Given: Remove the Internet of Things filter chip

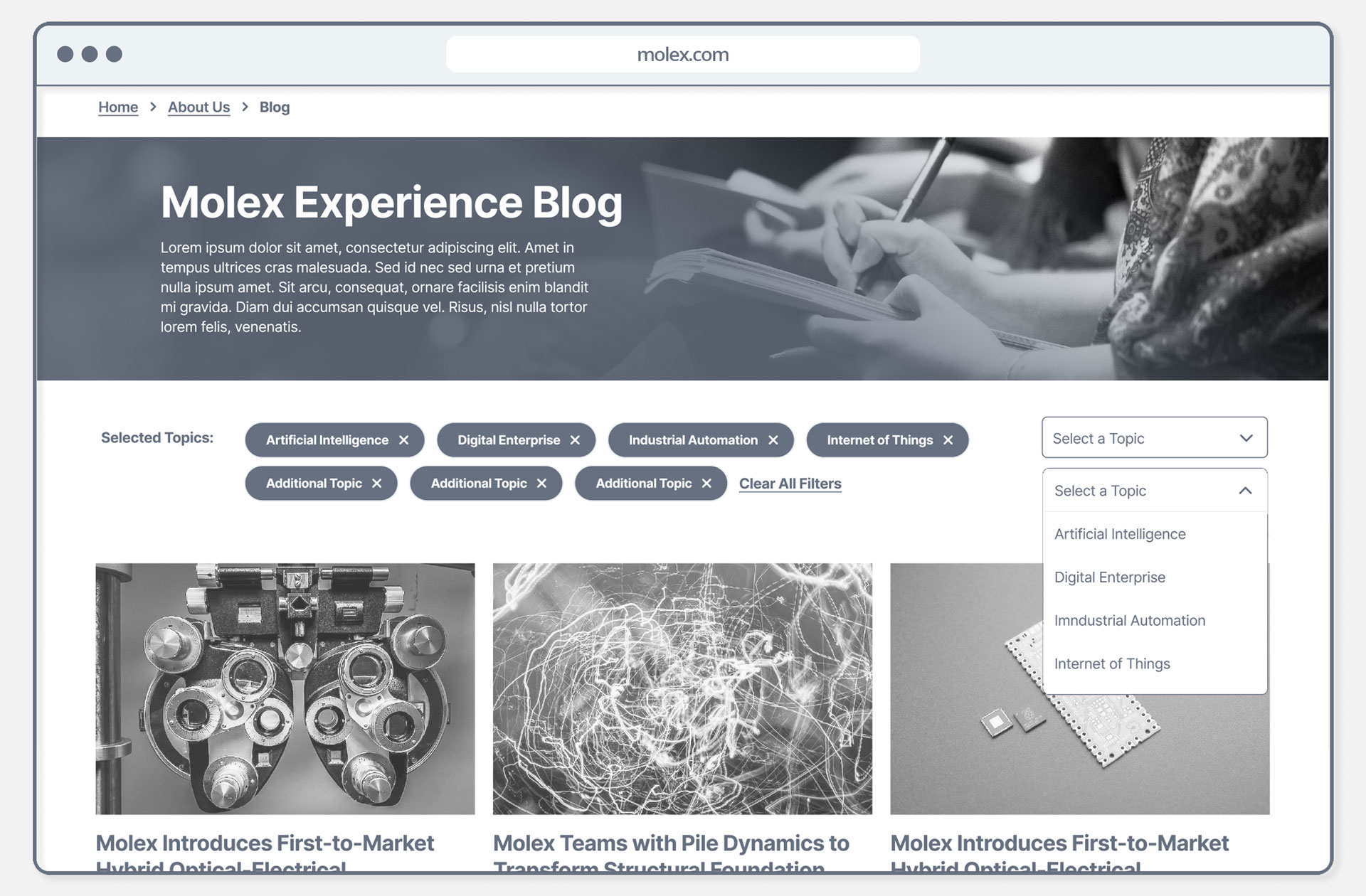Looking at the screenshot, I should pos(948,440).
